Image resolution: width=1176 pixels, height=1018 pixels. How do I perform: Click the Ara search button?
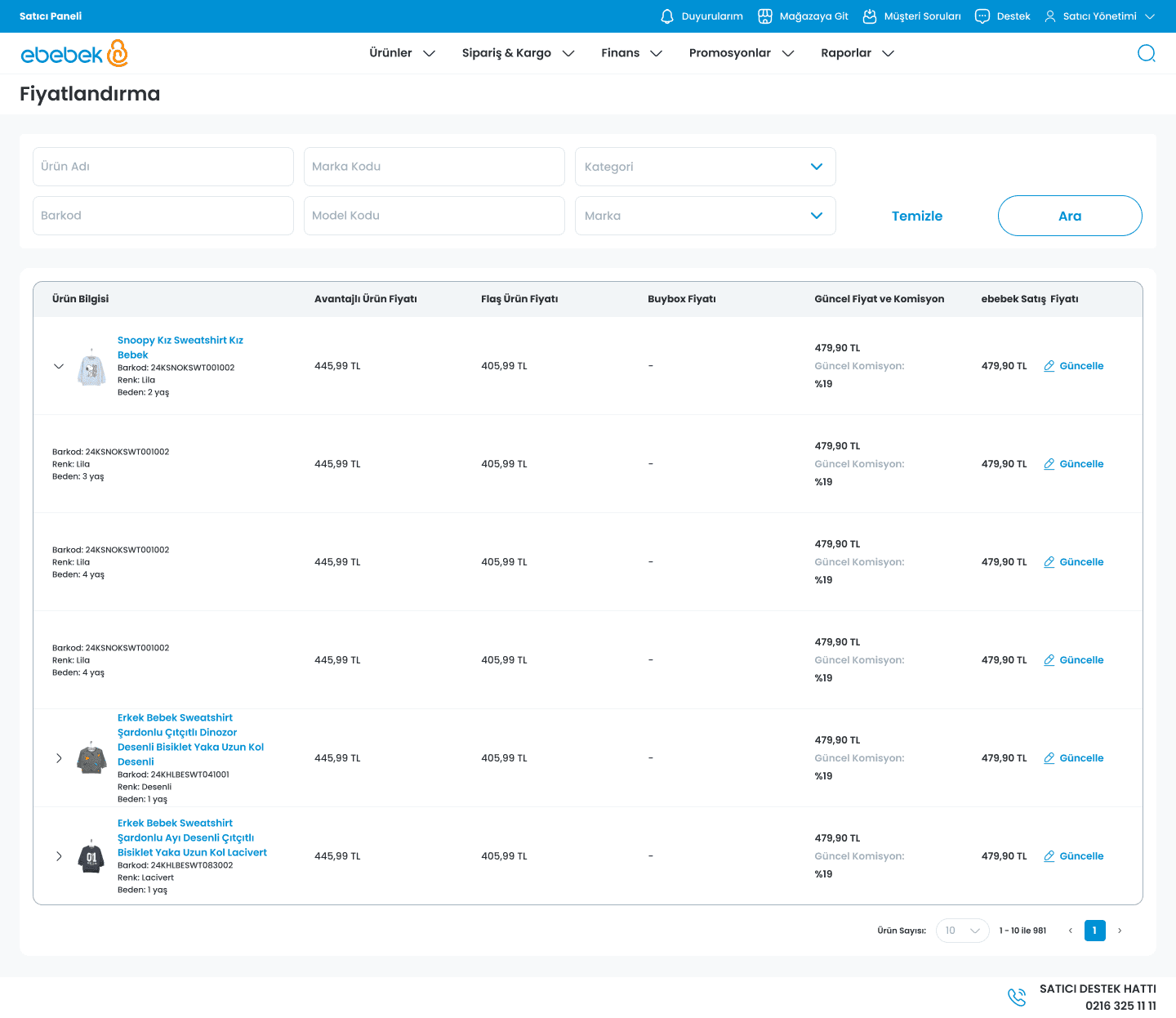coord(1070,216)
